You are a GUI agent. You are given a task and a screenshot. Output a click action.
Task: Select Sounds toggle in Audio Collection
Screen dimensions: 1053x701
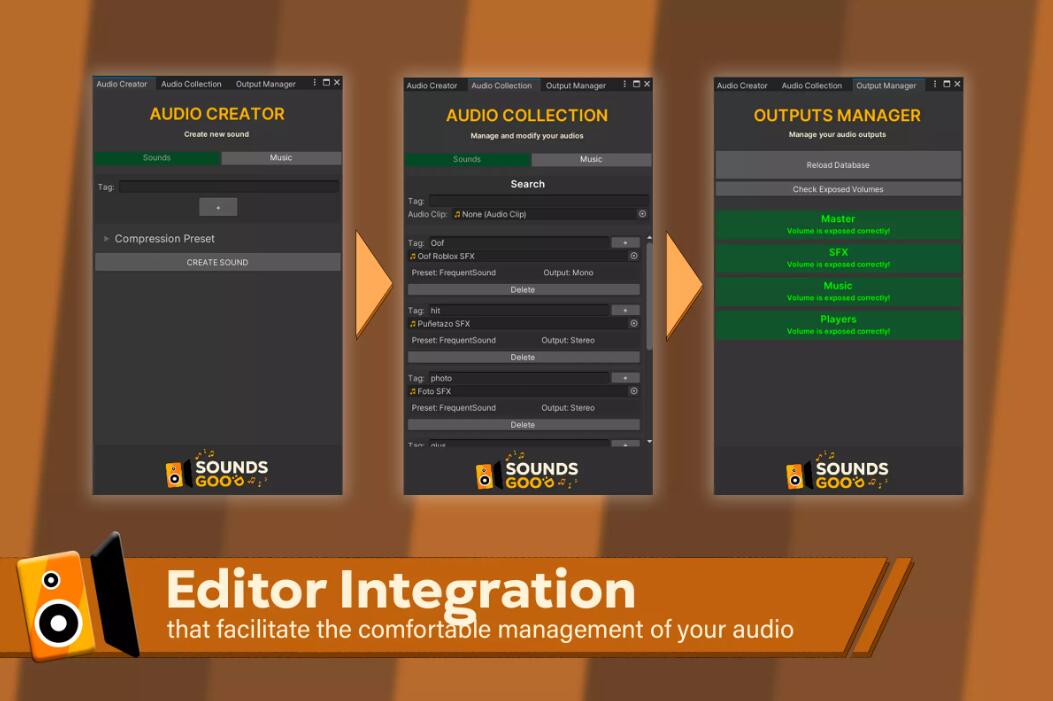coord(467,160)
